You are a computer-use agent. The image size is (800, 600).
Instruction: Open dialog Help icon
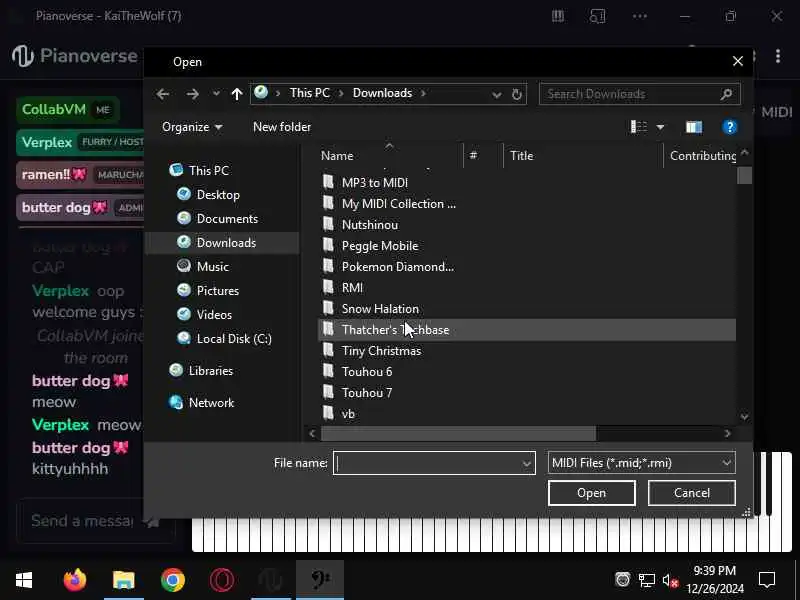[730, 127]
